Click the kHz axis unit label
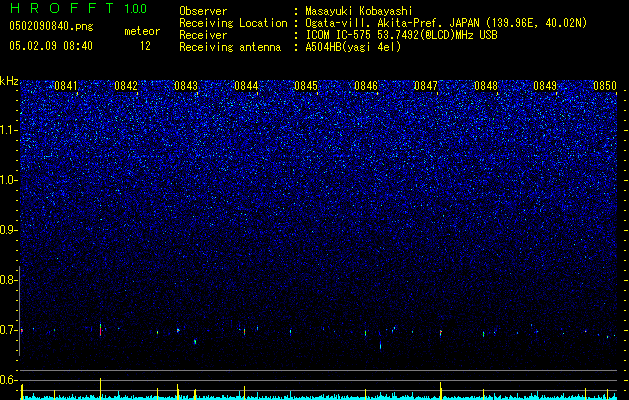The height and width of the screenshot is (400, 629). (x=9, y=81)
